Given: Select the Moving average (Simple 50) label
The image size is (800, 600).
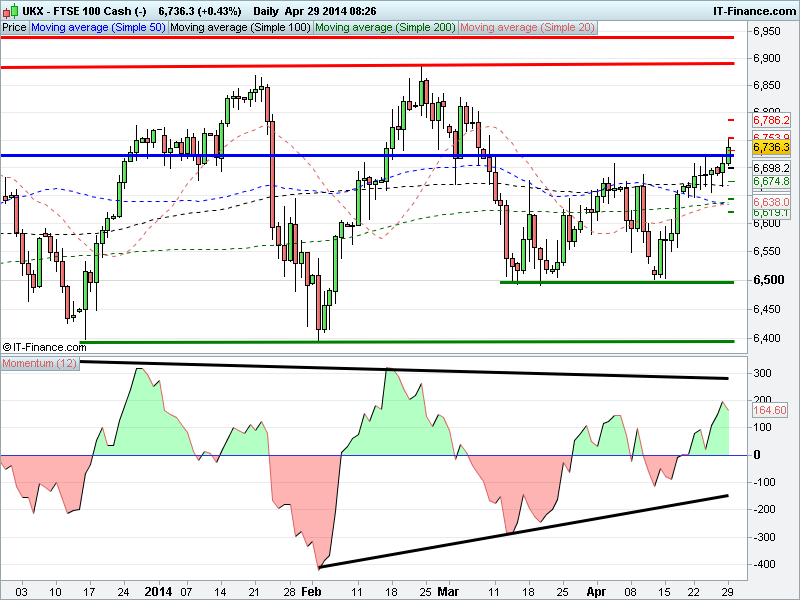Looking at the screenshot, I should (x=97, y=28).
